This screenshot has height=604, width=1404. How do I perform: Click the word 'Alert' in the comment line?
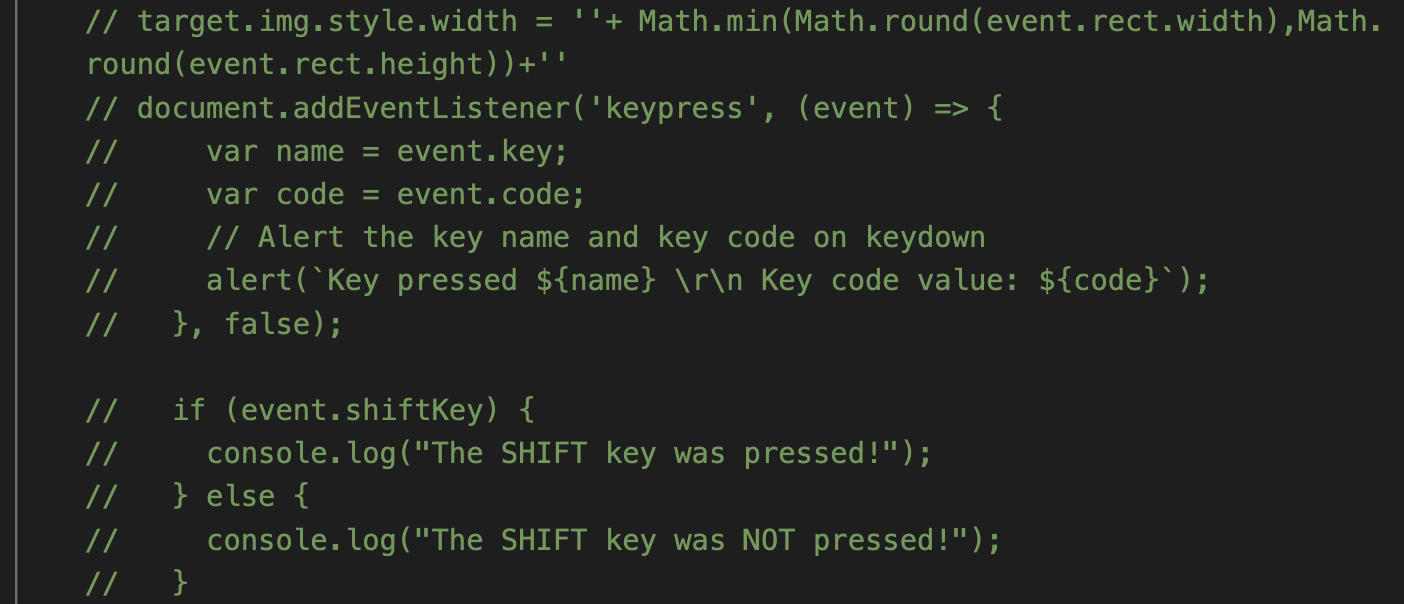click(301, 237)
